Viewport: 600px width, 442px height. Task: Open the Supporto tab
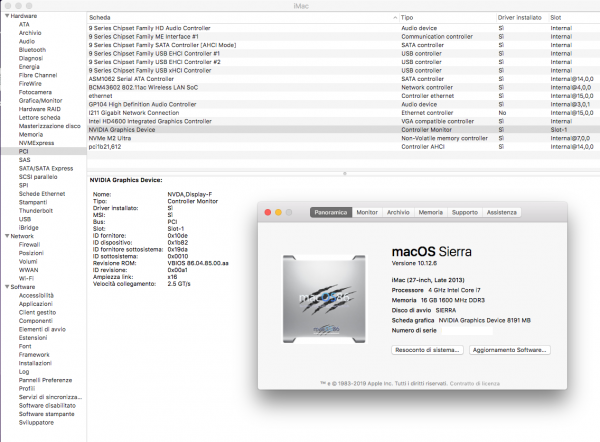pos(465,212)
